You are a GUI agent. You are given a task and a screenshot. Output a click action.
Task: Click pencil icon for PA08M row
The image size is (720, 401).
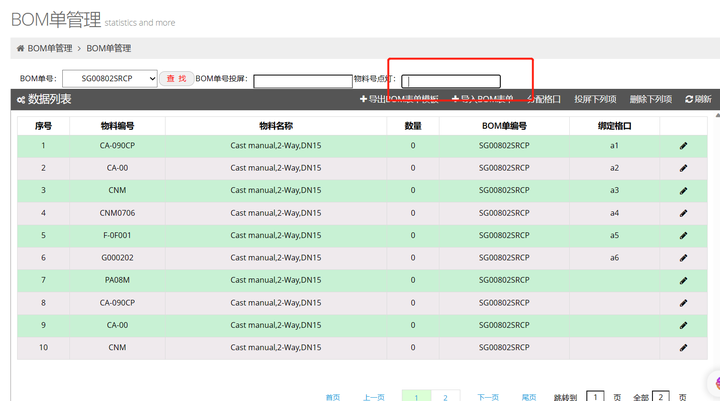point(683,280)
